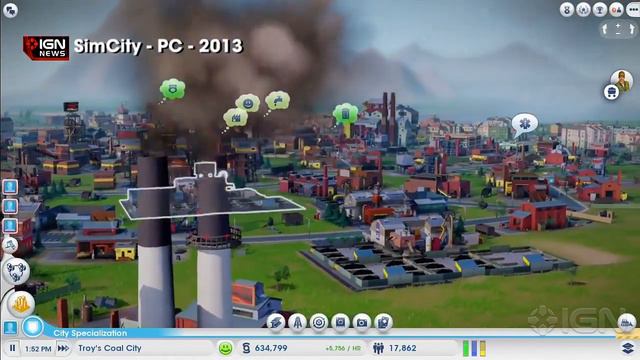Click the police thought bubble
This screenshot has height=360, width=640.
tap(172, 89)
